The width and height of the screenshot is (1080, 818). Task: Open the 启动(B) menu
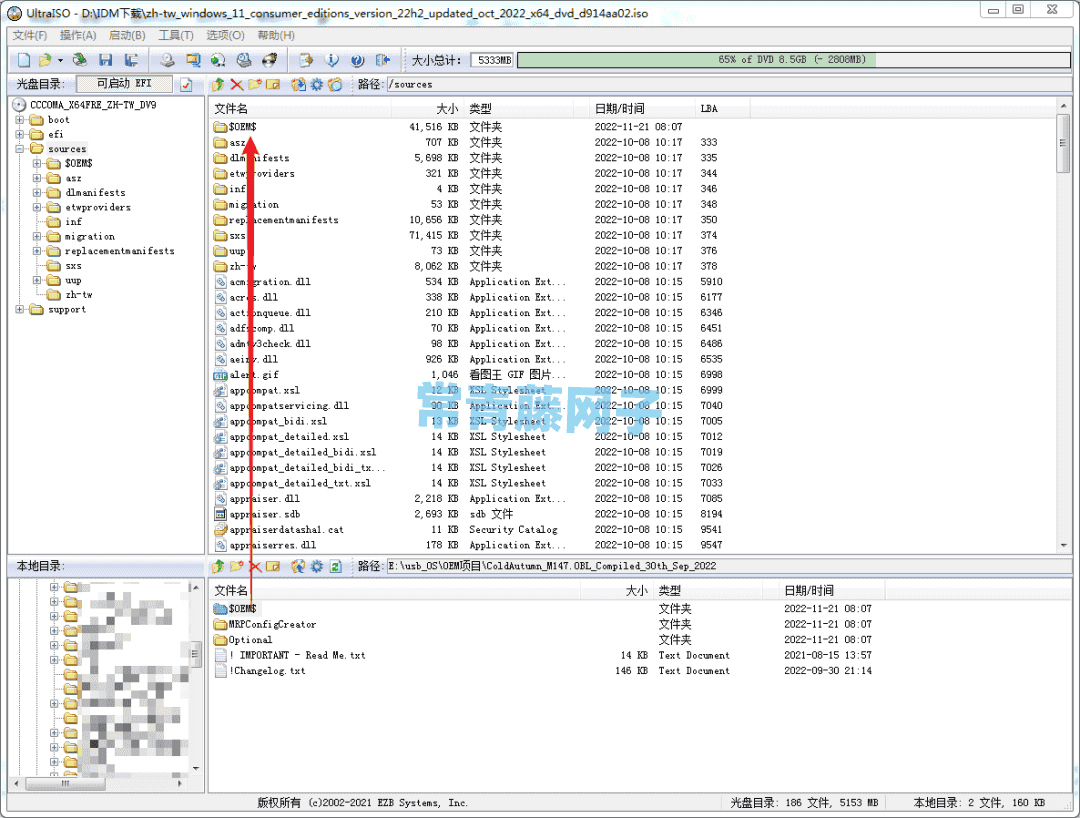(127, 35)
